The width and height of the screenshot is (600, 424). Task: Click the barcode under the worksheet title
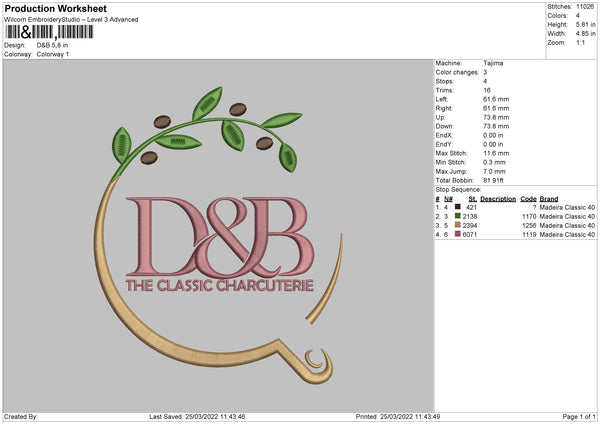coord(49,32)
